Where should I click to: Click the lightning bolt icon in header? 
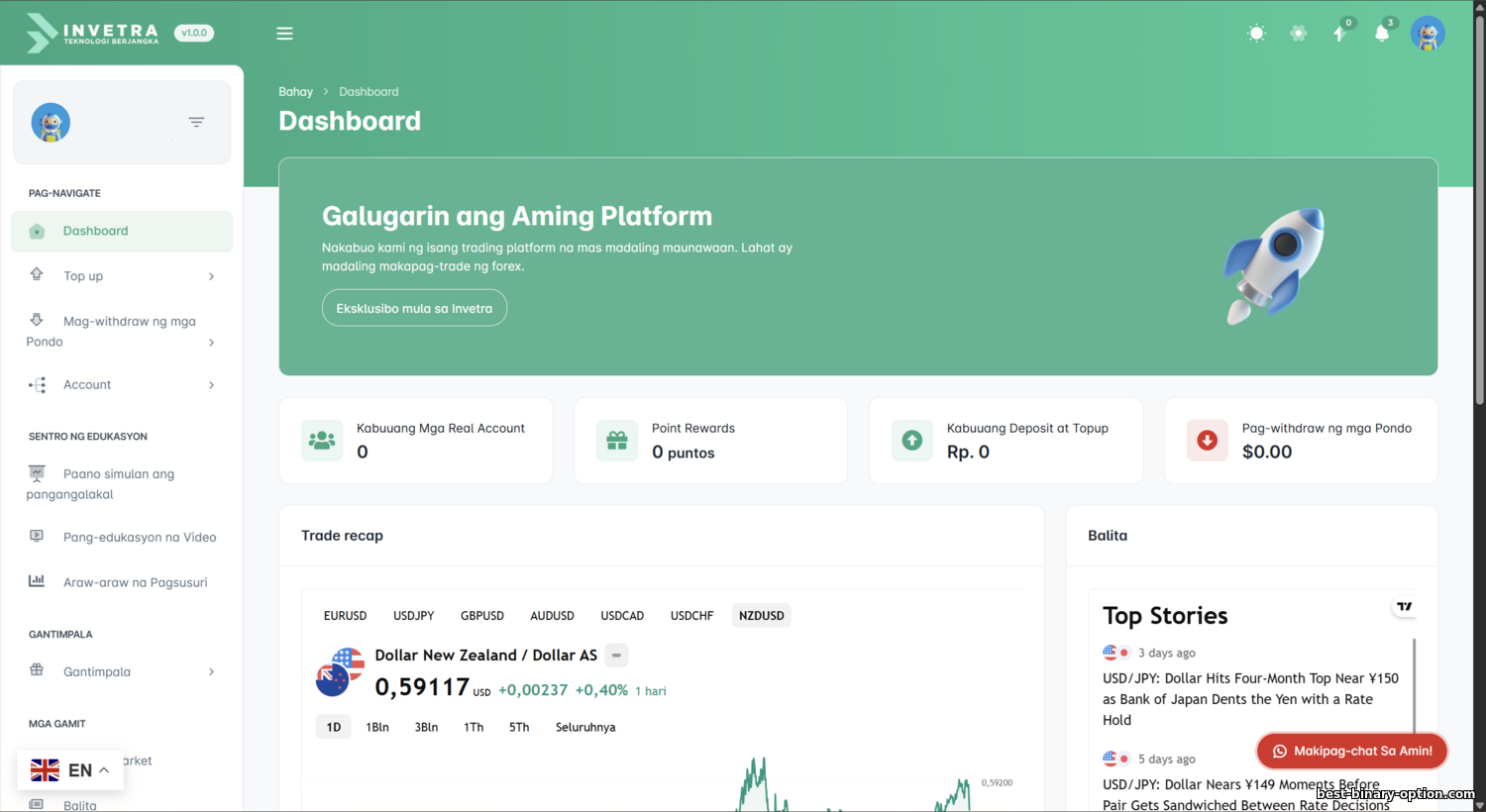1339,34
